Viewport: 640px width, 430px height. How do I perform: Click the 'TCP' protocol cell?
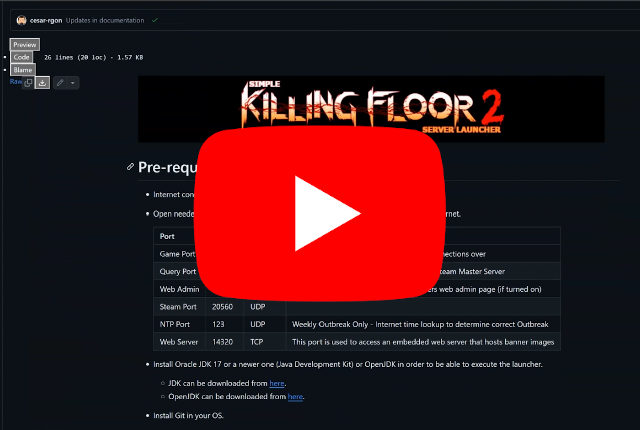(x=264, y=341)
